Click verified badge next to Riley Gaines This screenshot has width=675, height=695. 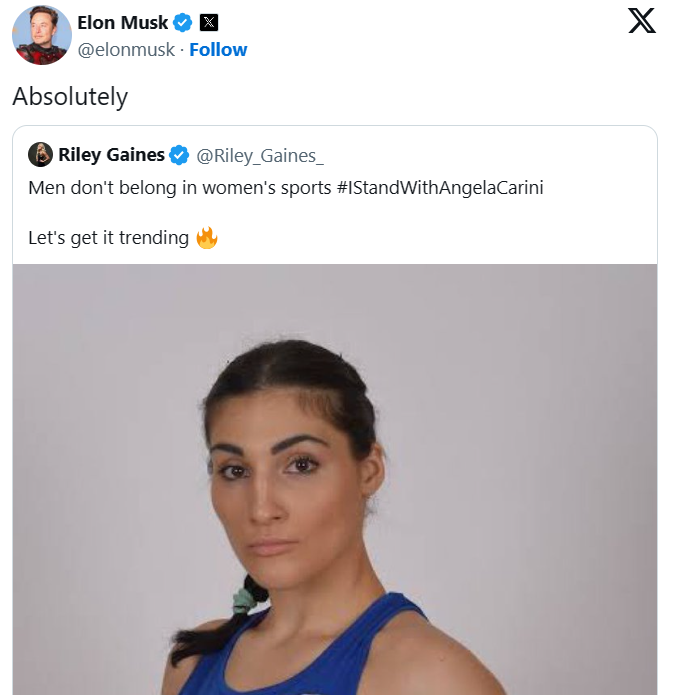coord(179,155)
